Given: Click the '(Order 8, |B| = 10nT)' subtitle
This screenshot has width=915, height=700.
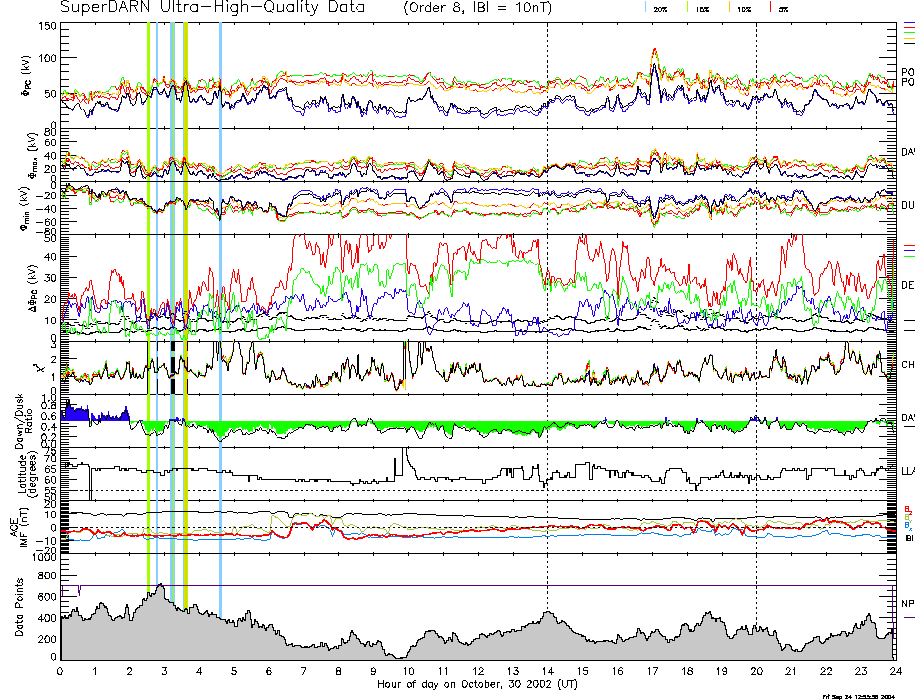Looking at the screenshot, I should coord(477,8).
